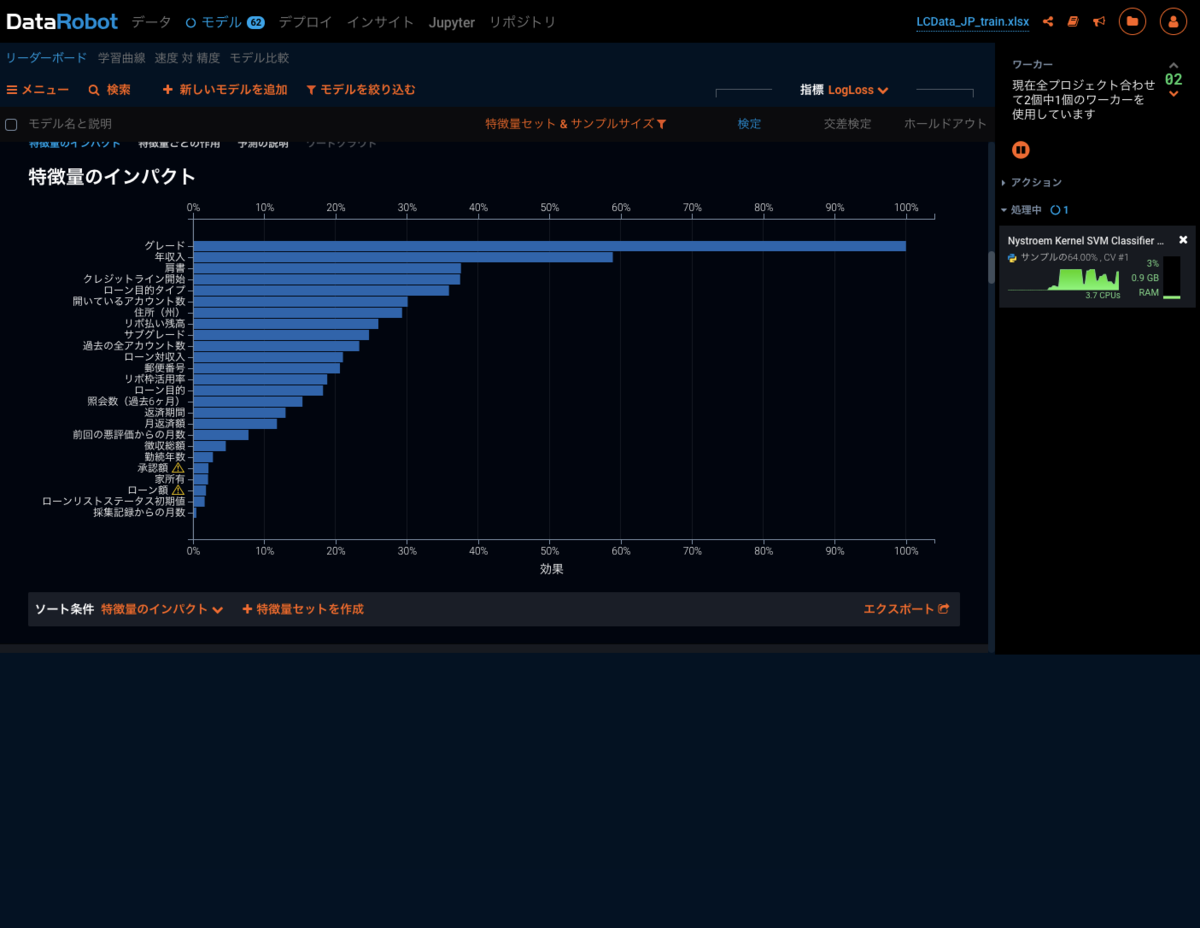This screenshot has height=928, width=1200.
Task: Click 新しいモデルを追加 to add a model
Action: pyautogui.click(x=225, y=90)
